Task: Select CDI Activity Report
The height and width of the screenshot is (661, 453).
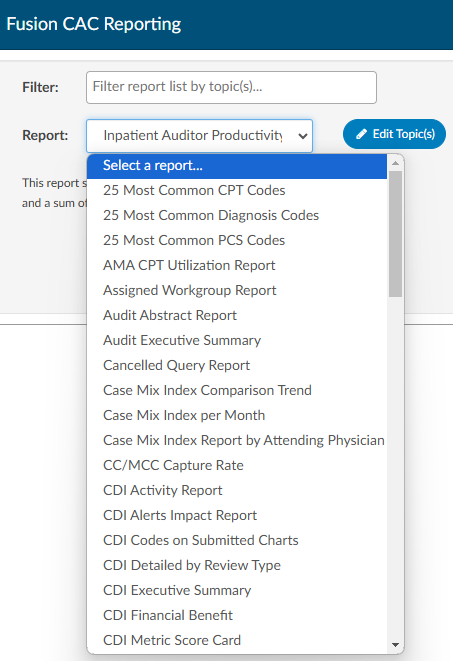Action: coord(237,490)
